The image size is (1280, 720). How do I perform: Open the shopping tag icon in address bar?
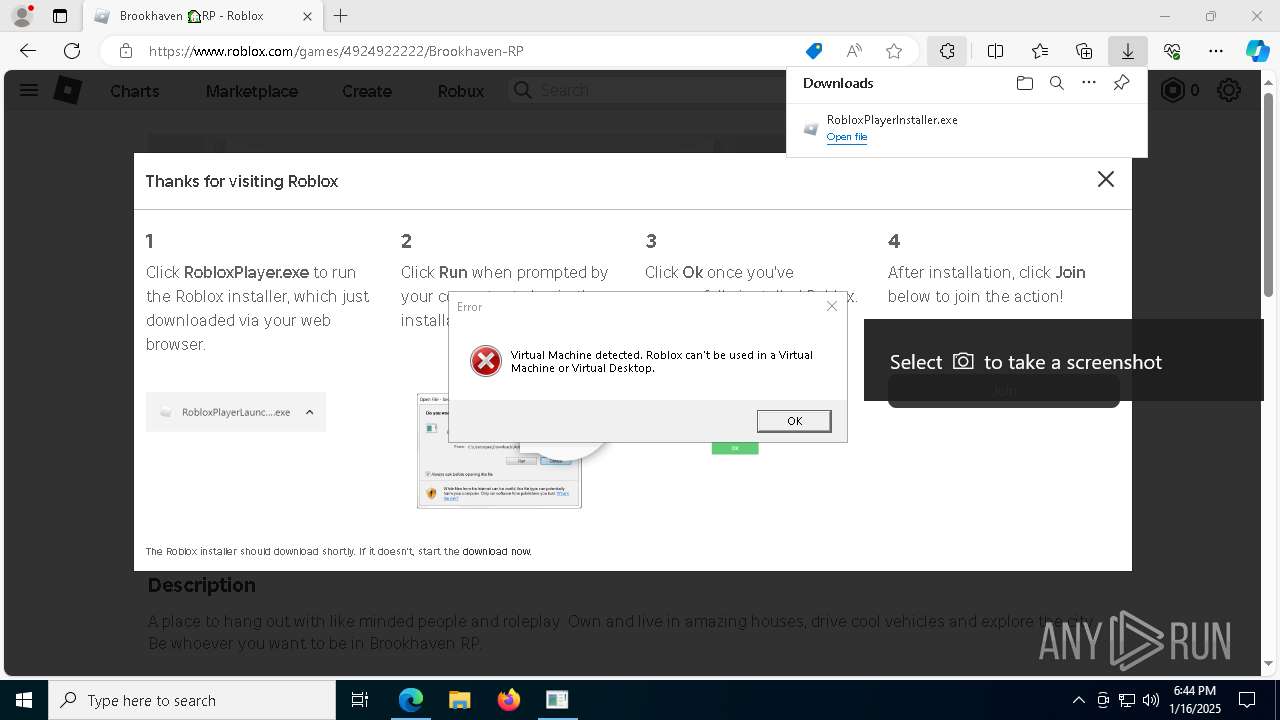814,51
